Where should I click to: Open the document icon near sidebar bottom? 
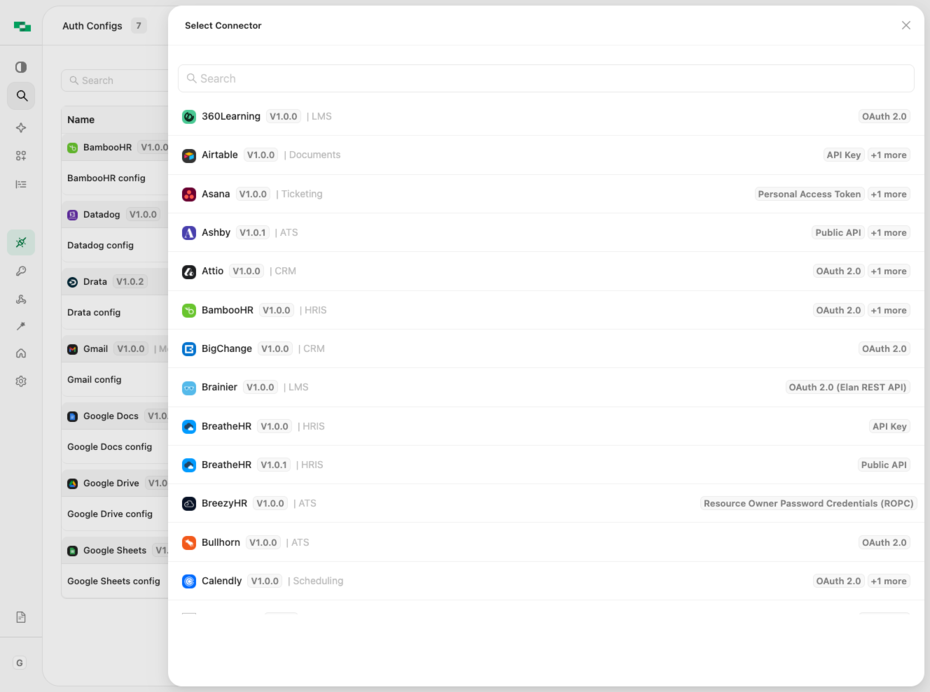click(x=21, y=617)
